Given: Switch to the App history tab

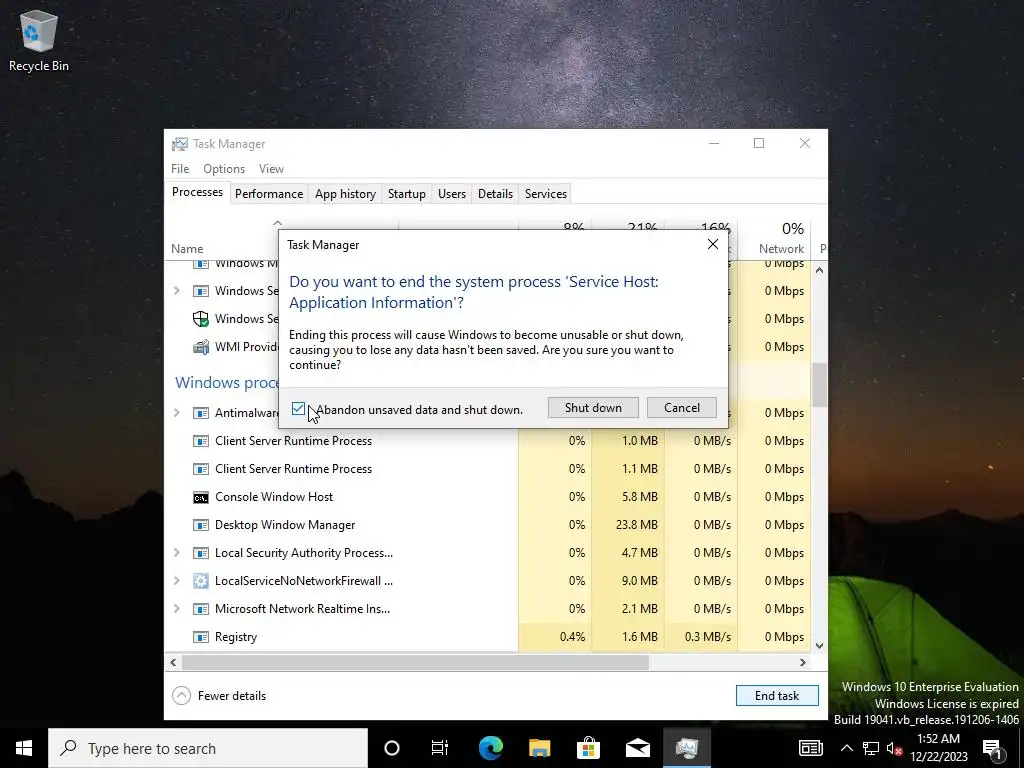Looking at the screenshot, I should [345, 194].
